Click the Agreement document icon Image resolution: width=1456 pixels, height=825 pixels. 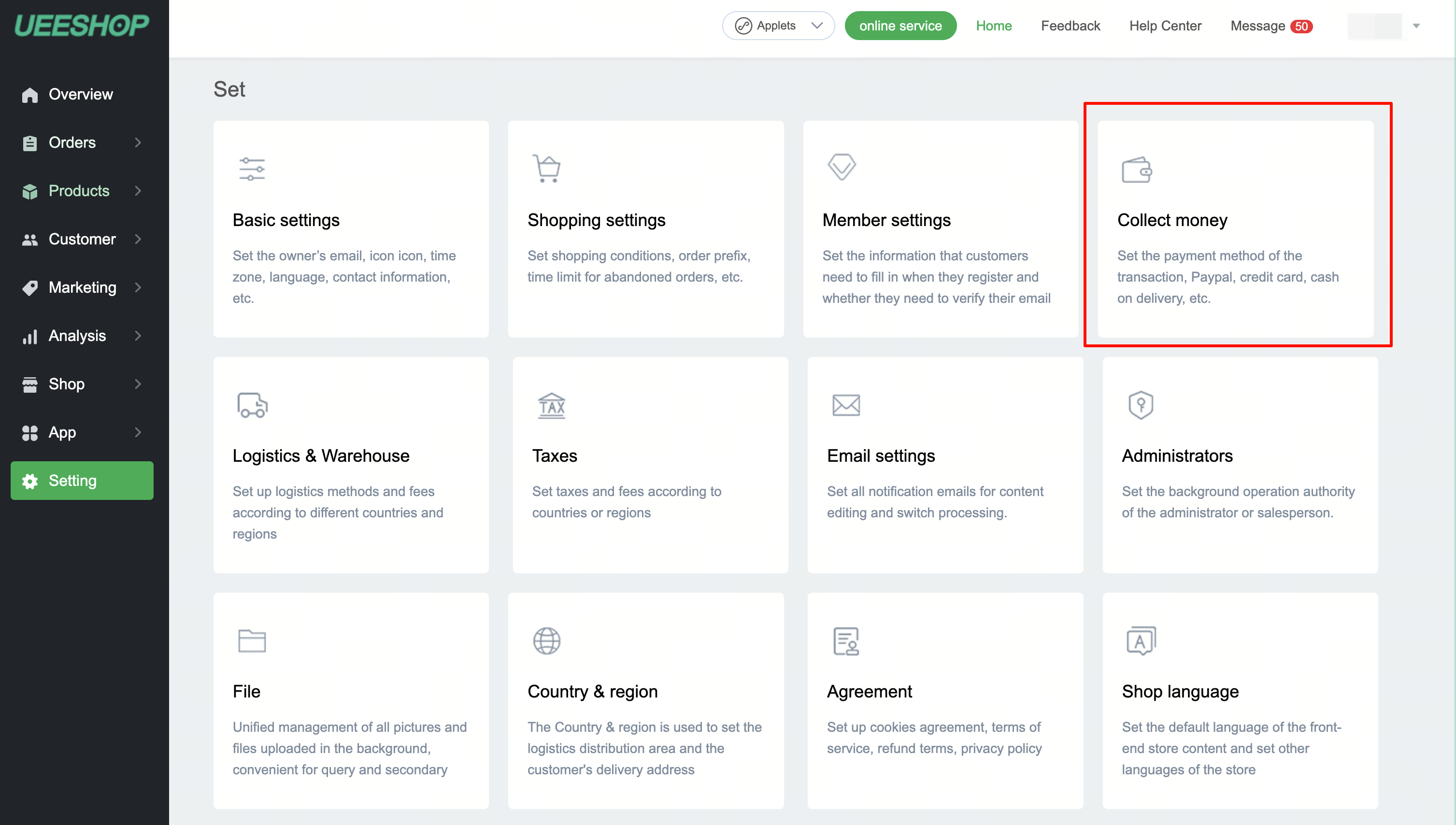tap(846, 641)
